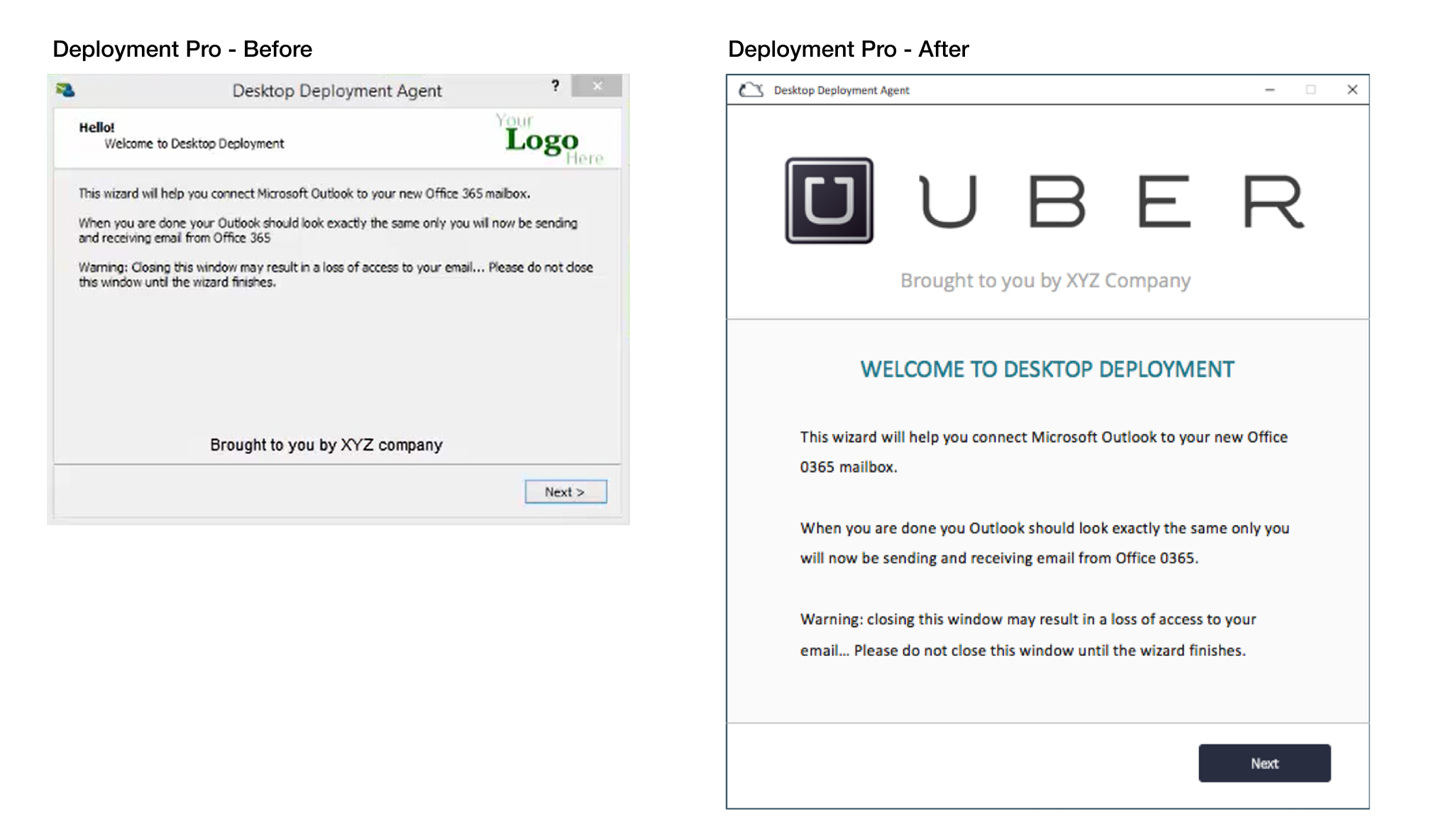This screenshot has height=827, width=1456.
Task: Close the Before Desktop Deployment Agent window
Action: tap(597, 86)
